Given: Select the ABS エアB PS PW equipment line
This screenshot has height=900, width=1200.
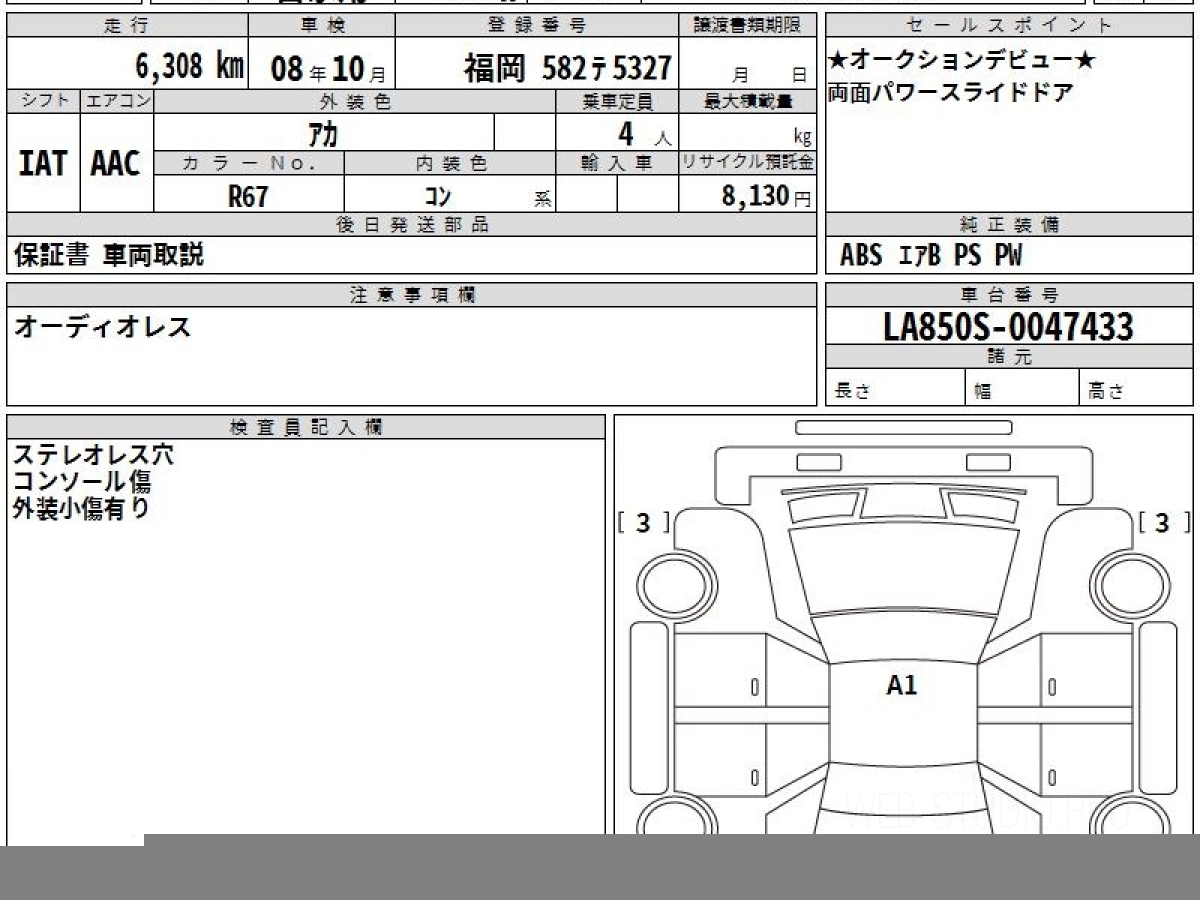Looking at the screenshot, I should click(x=931, y=256).
